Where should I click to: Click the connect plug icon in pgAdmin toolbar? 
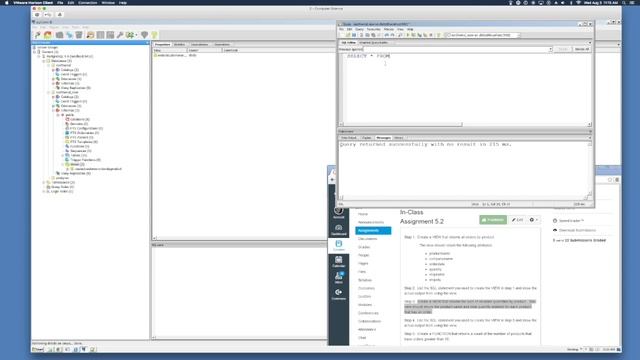tap(38, 36)
